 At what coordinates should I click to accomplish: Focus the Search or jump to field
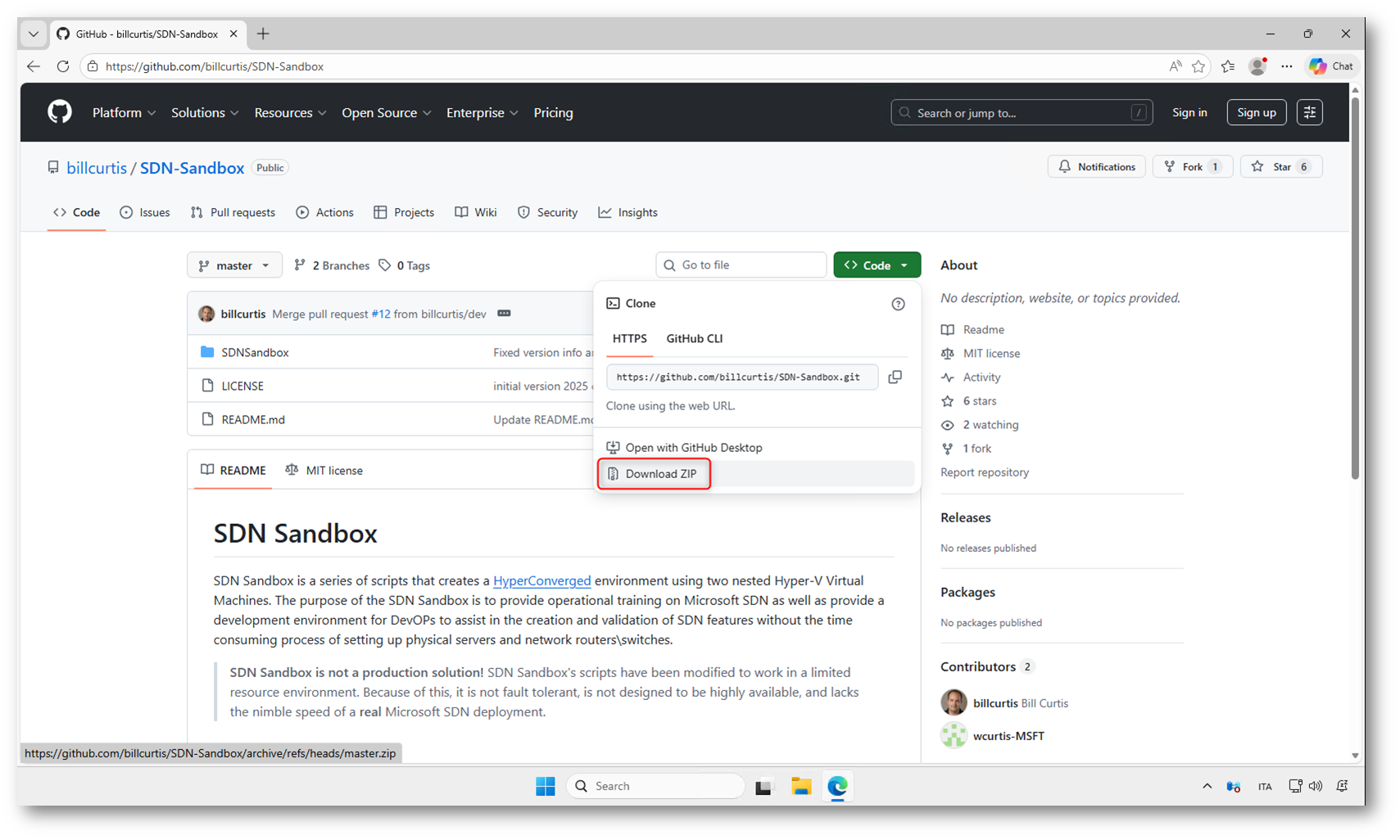pyautogui.click(x=1022, y=112)
